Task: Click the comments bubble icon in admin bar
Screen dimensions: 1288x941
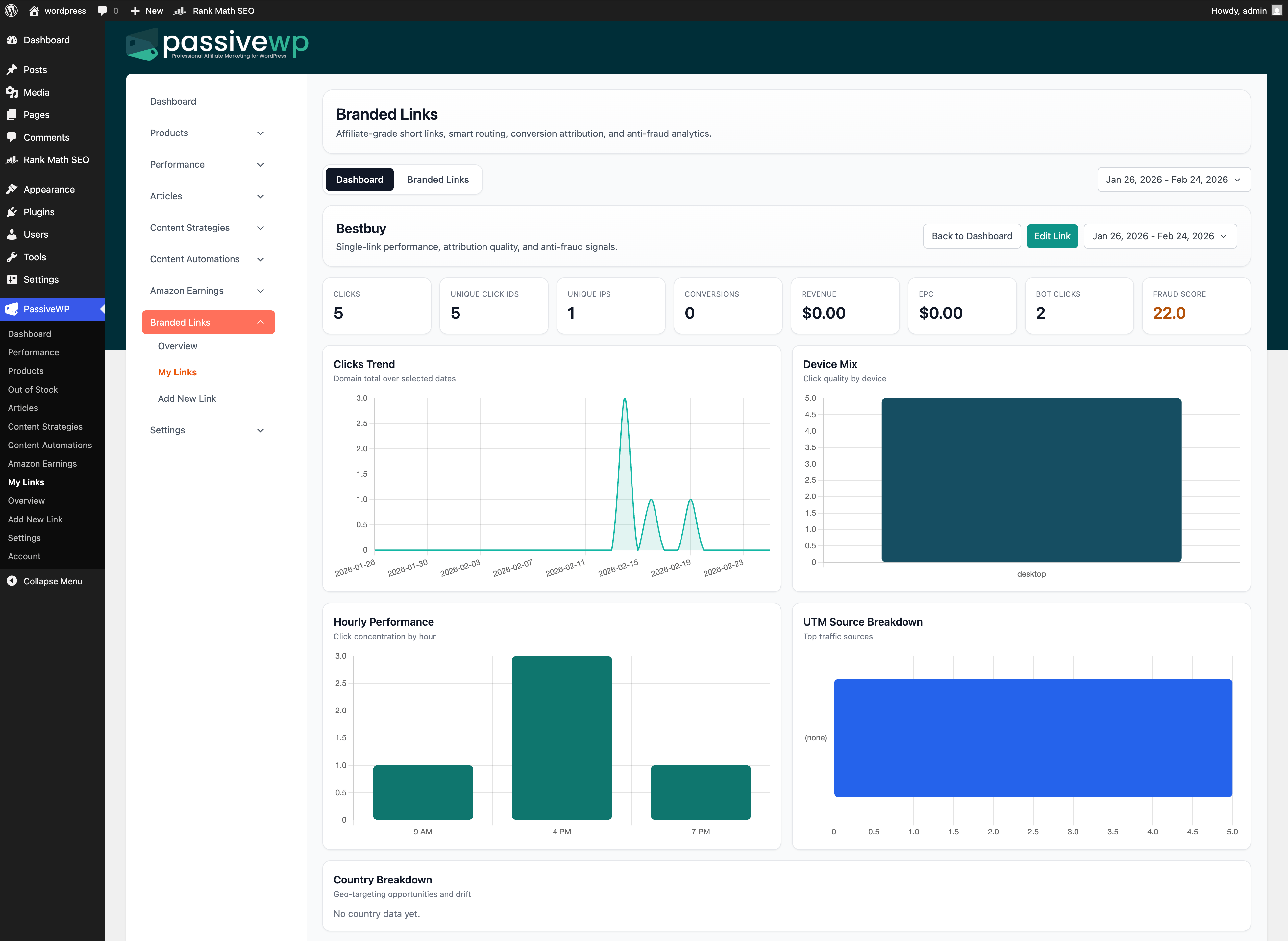Action: (103, 10)
